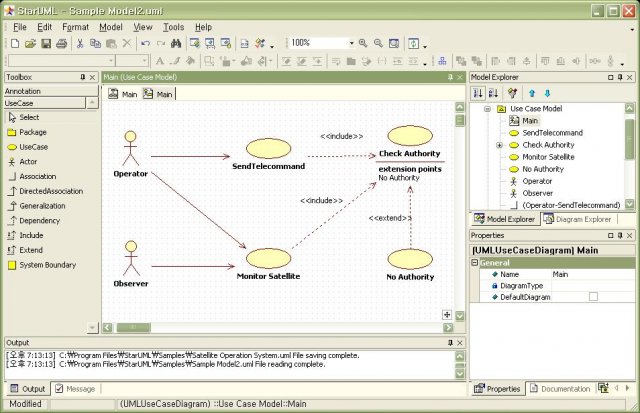Pick the UseCase tool from Toolbox

(33, 146)
